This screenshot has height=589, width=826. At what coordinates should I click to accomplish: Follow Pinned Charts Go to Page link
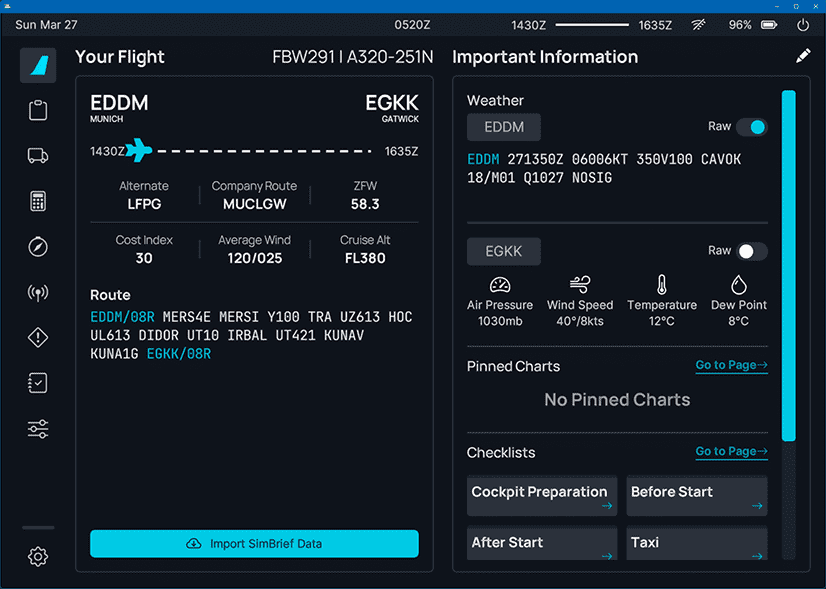pos(731,365)
